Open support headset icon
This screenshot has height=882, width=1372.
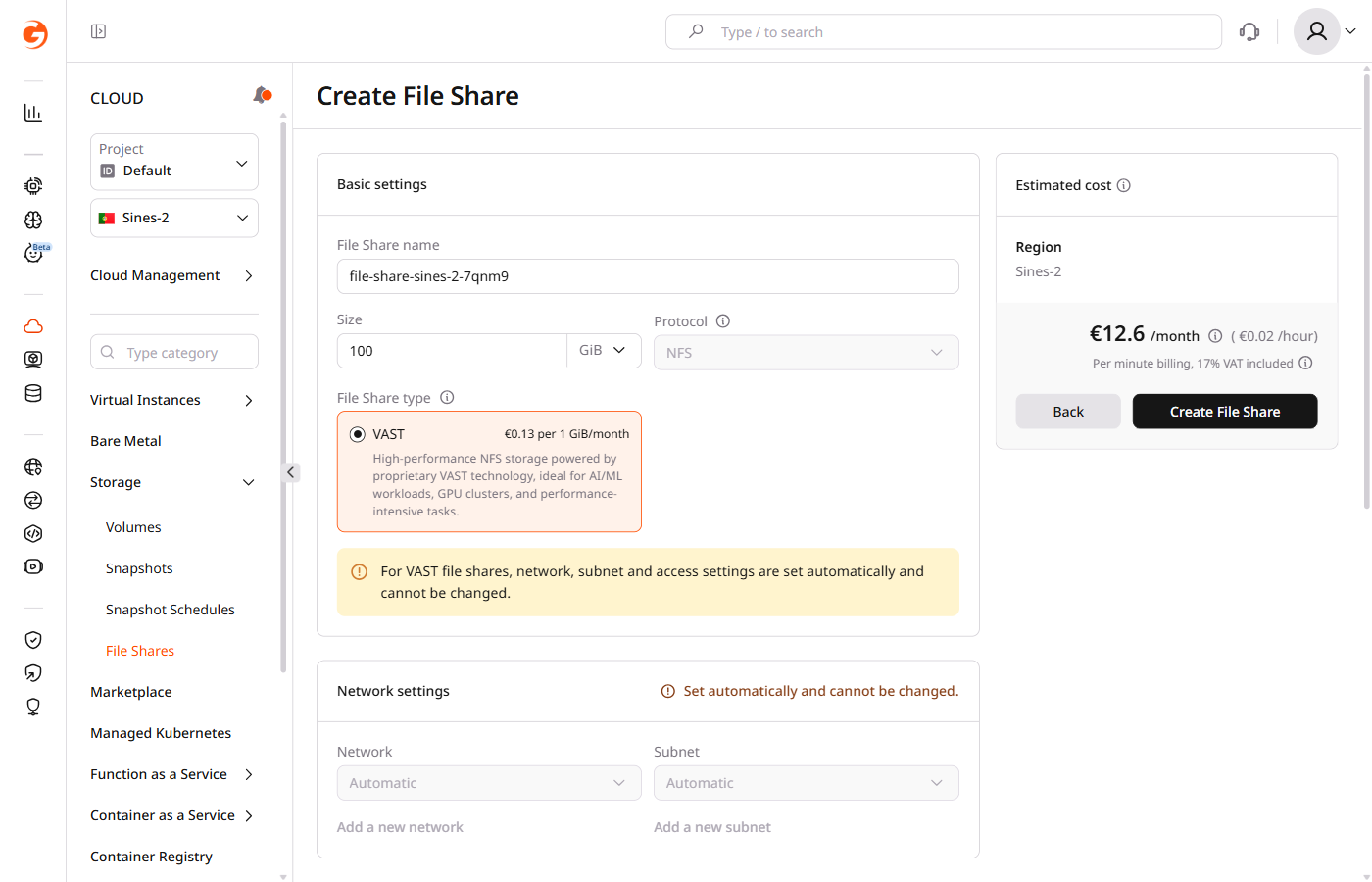pos(1249,31)
